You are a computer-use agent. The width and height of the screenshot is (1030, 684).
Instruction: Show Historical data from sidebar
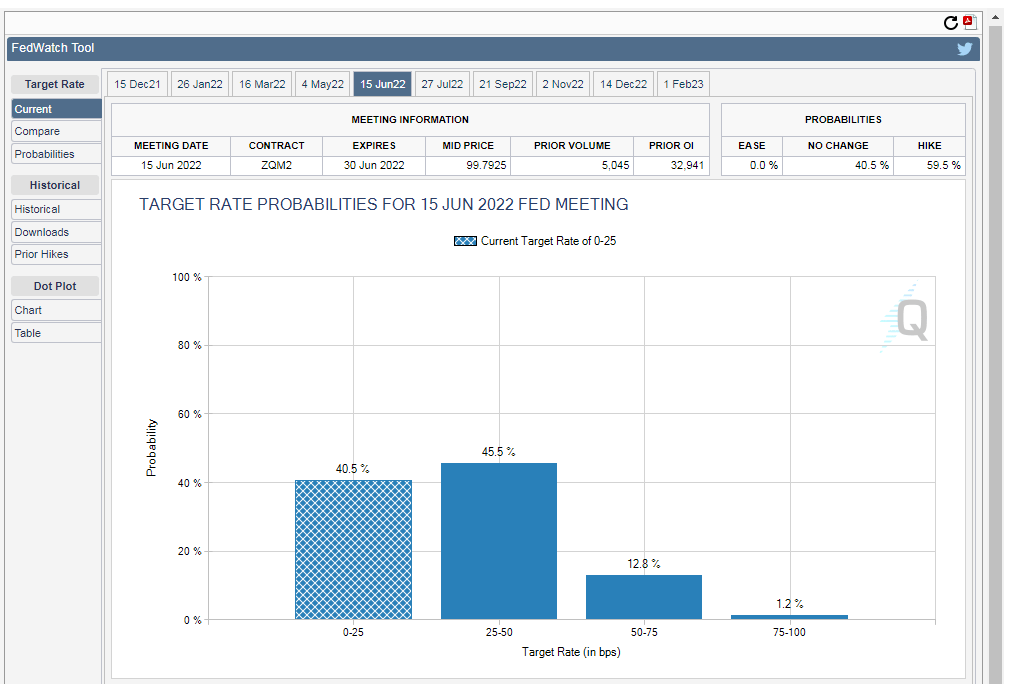tap(56, 209)
